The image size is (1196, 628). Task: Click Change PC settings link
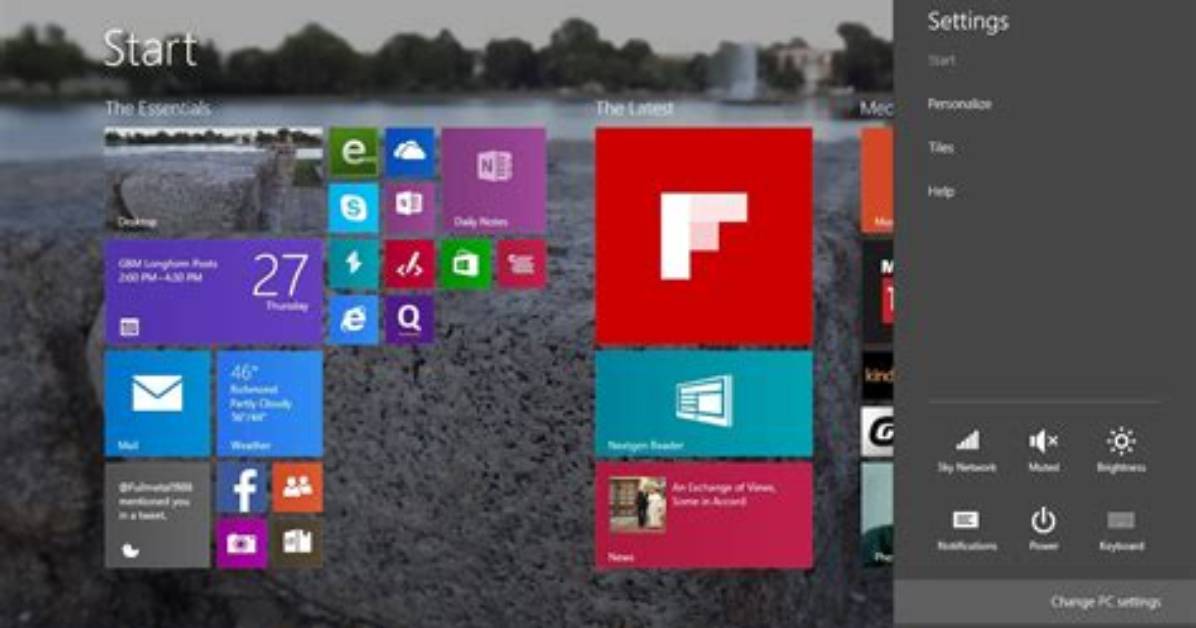tap(1105, 602)
